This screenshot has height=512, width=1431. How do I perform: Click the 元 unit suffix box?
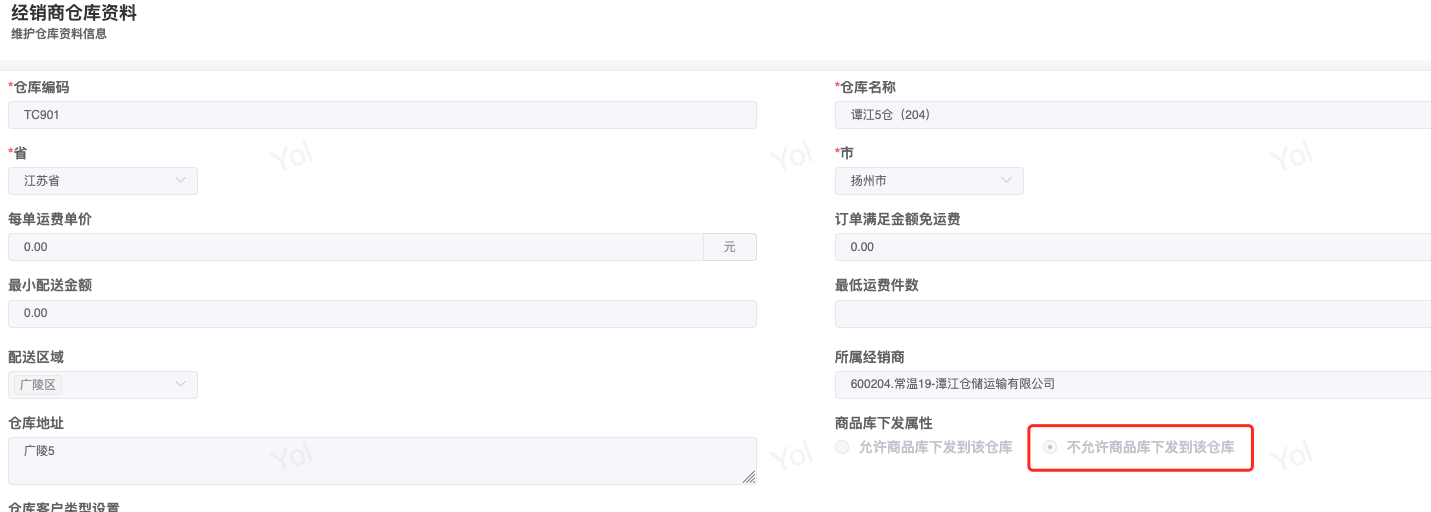tap(730, 247)
